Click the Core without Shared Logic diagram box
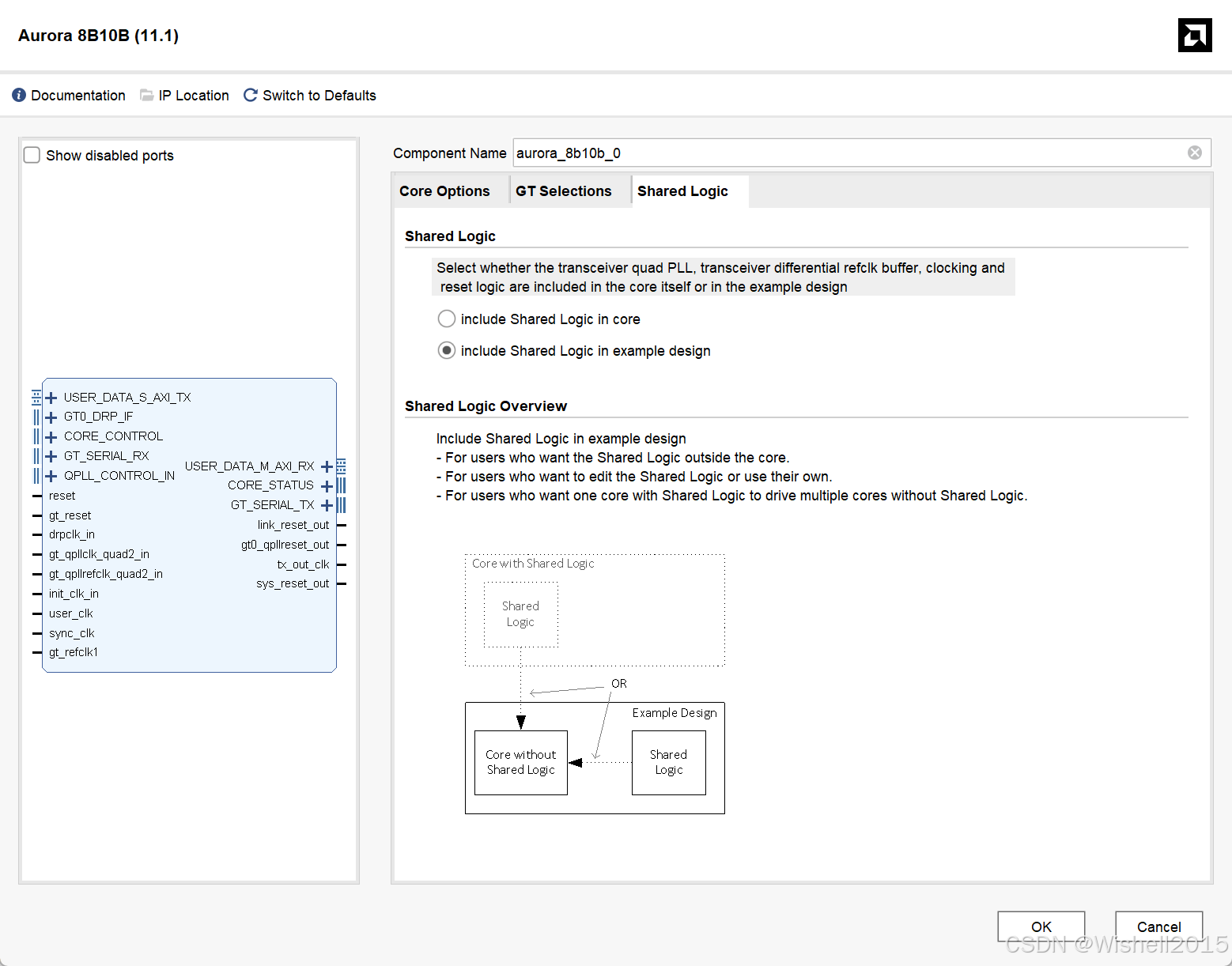Viewport: 1232px width, 966px height. click(x=520, y=762)
